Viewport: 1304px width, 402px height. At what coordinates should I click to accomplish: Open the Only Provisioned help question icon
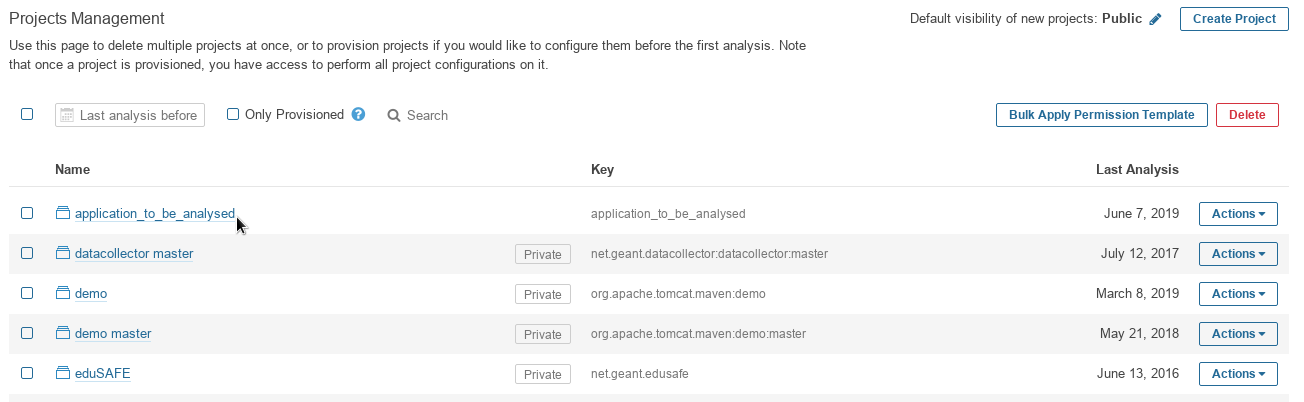(358, 115)
